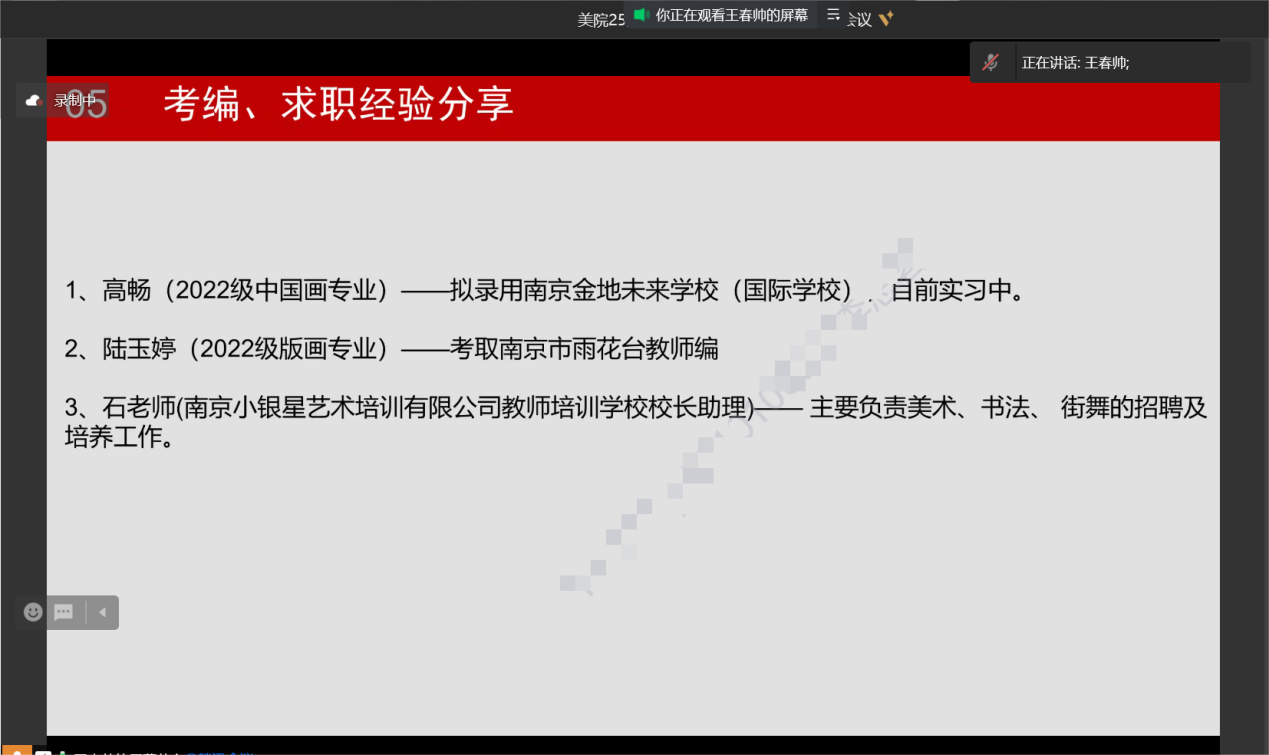Image resolution: width=1269 pixels, height=755 pixels.
Task: Click the meeting title starting with 美院25
Action: (601, 19)
